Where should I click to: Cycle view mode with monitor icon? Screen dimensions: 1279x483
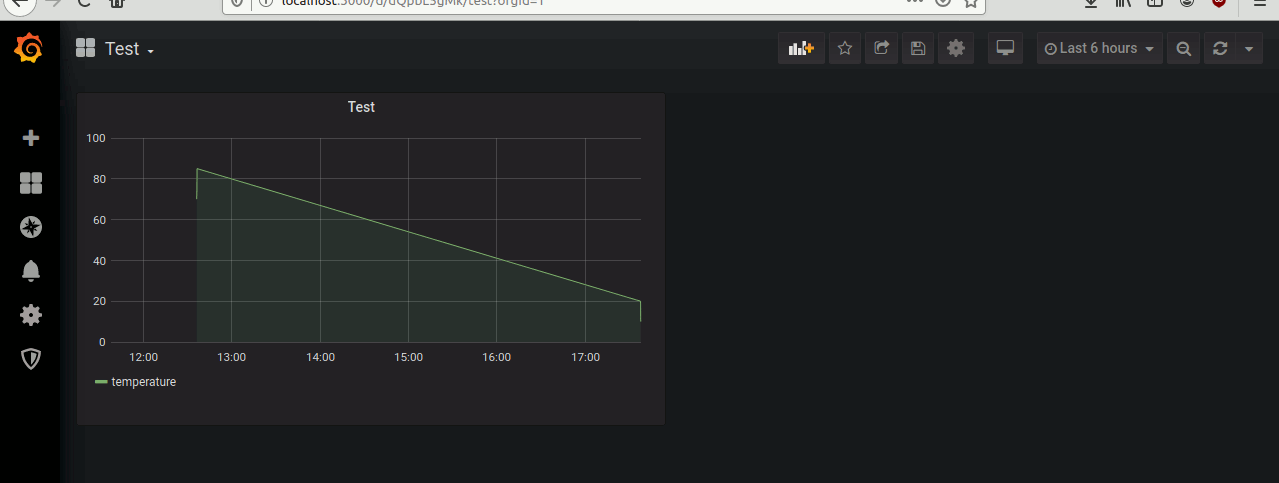1005,48
